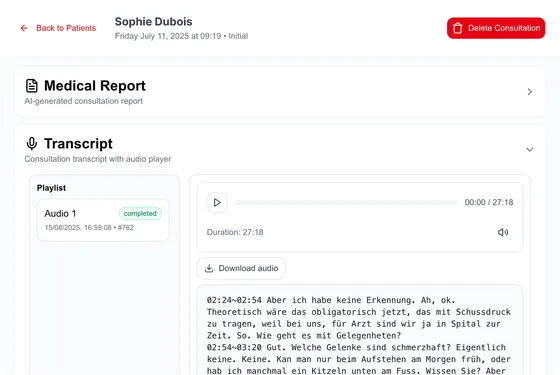Play the consultation audio
The width and height of the screenshot is (560, 375).
[x=217, y=202]
